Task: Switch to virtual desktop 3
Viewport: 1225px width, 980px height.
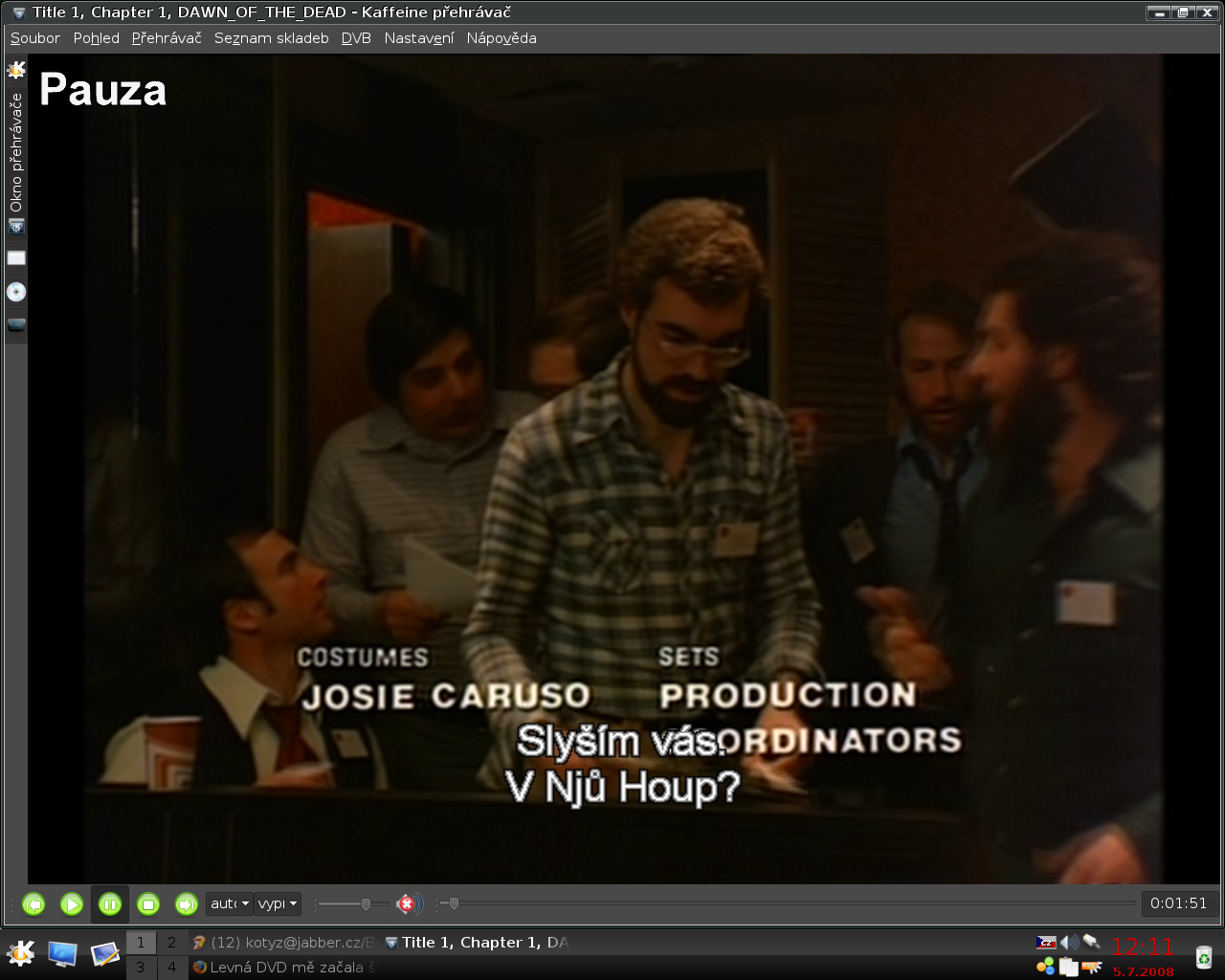Action: (141, 968)
